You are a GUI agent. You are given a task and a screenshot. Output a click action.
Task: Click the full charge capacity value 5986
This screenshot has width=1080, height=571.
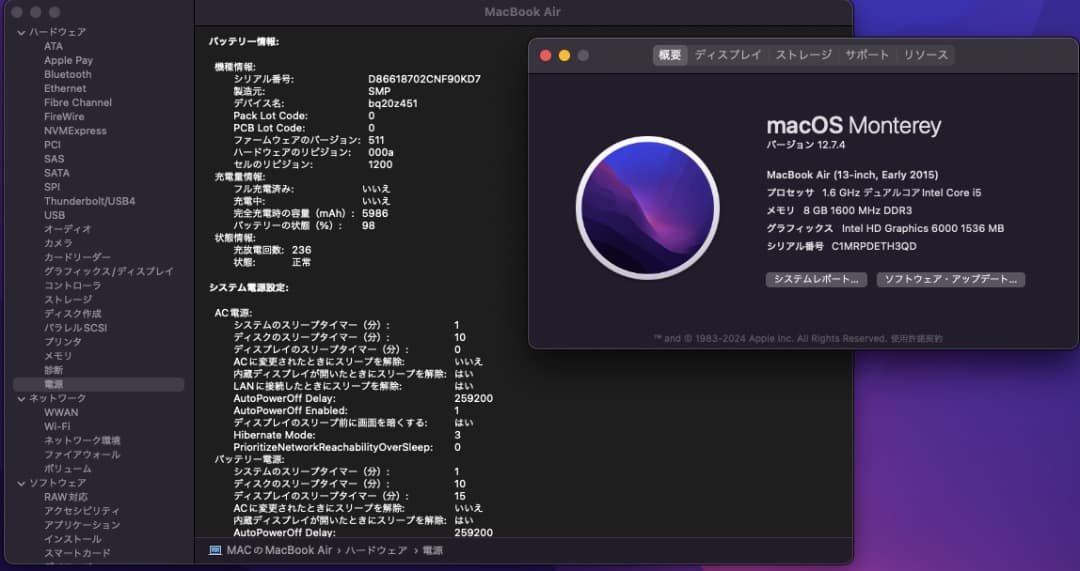pos(375,214)
